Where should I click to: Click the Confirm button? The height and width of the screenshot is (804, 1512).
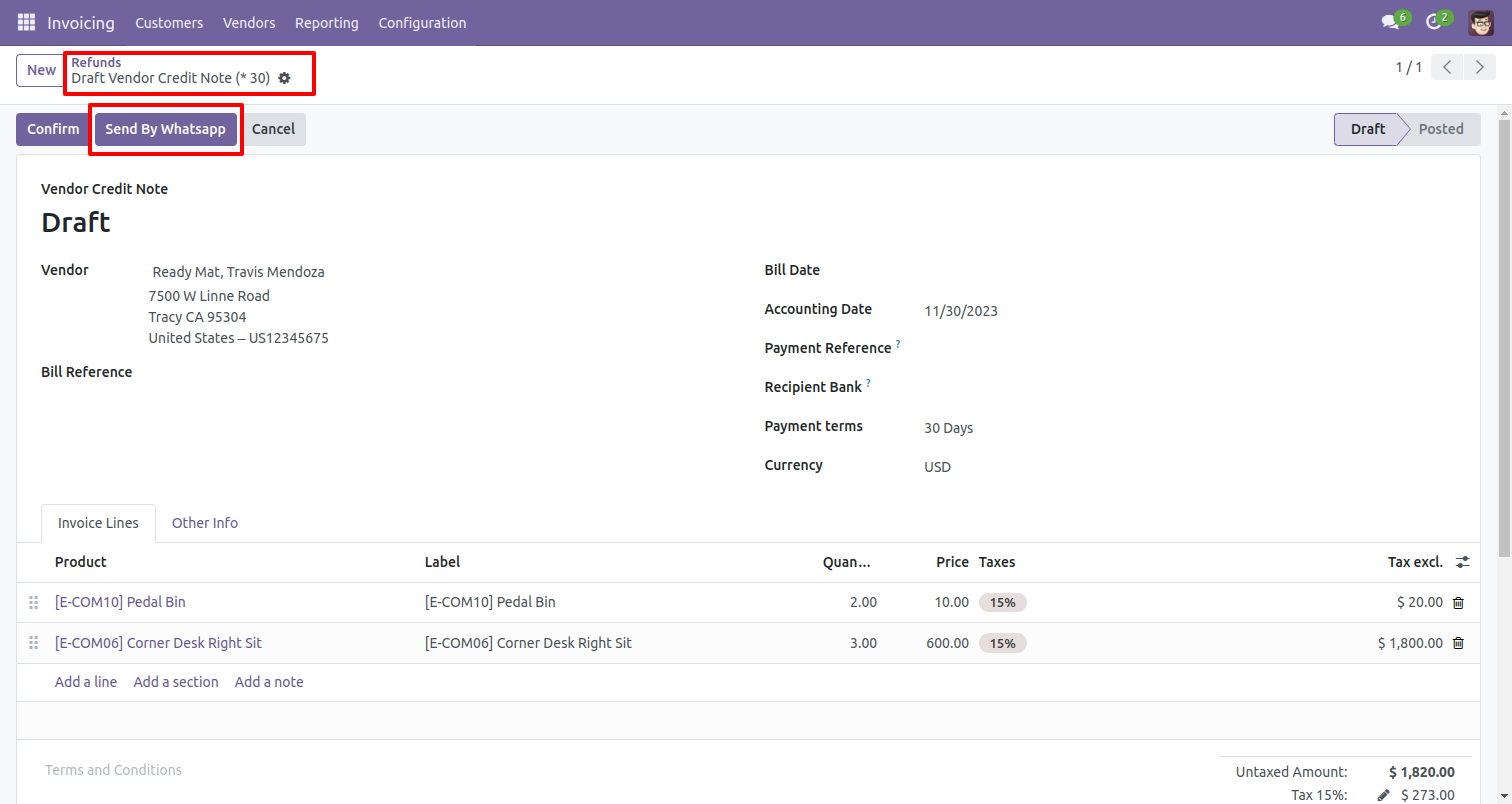53,129
